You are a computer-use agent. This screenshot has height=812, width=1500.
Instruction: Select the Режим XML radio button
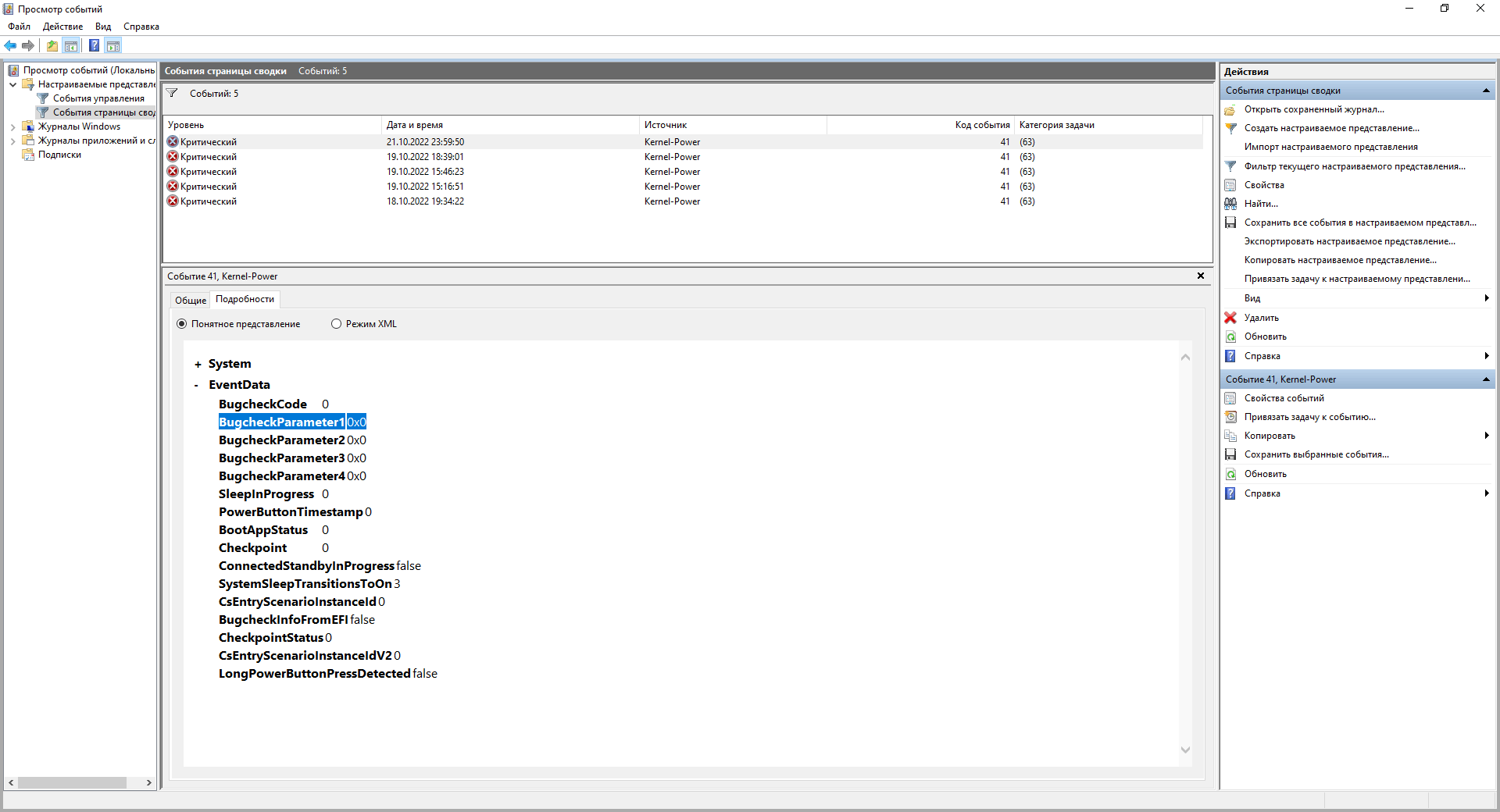(x=336, y=324)
